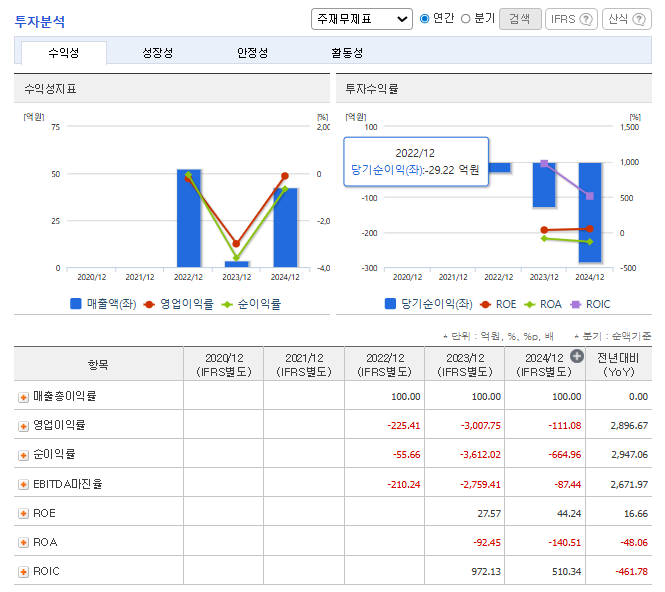Click the 전년대비 (YoY) column header
Screen dimensions: 665x592
point(618,365)
